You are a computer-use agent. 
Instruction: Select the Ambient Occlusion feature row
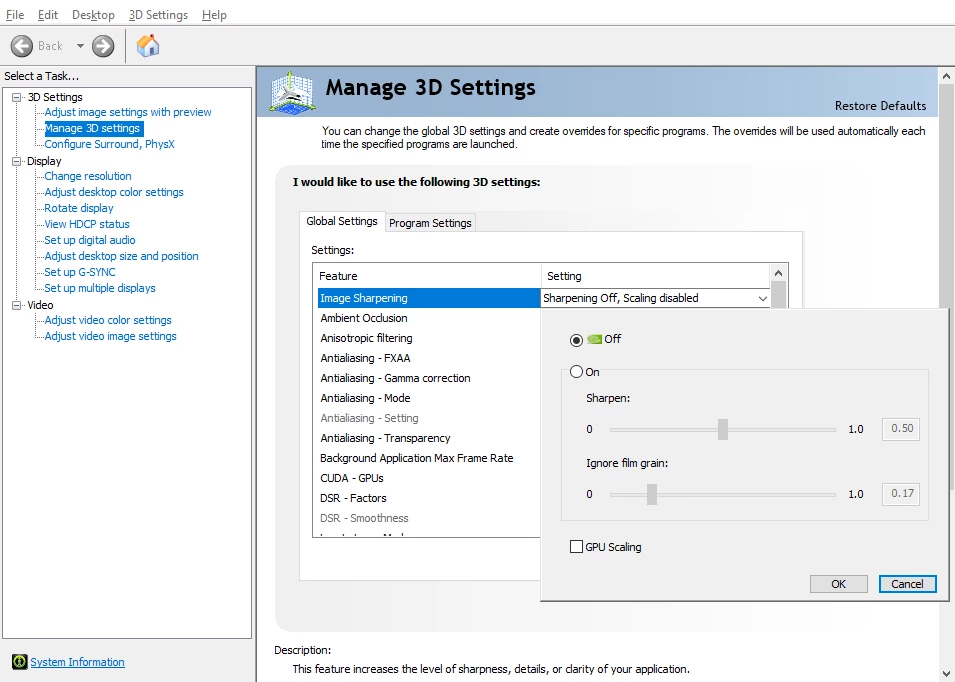tap(429, 318)
